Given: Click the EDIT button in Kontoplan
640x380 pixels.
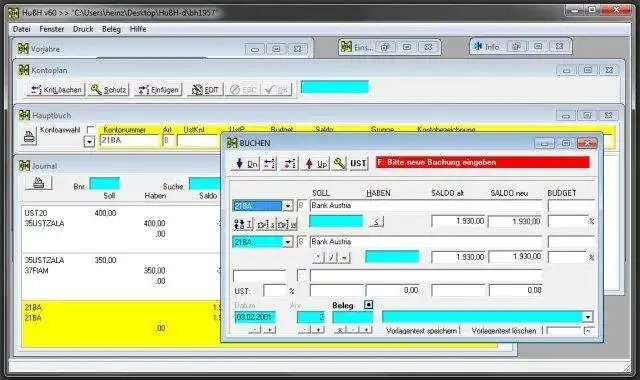Looking at the screenshot, I should (205, 90).
